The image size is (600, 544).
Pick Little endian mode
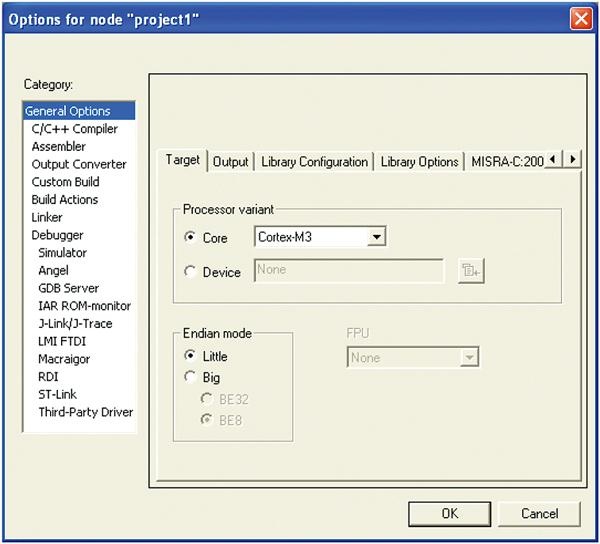click(192, 356)
